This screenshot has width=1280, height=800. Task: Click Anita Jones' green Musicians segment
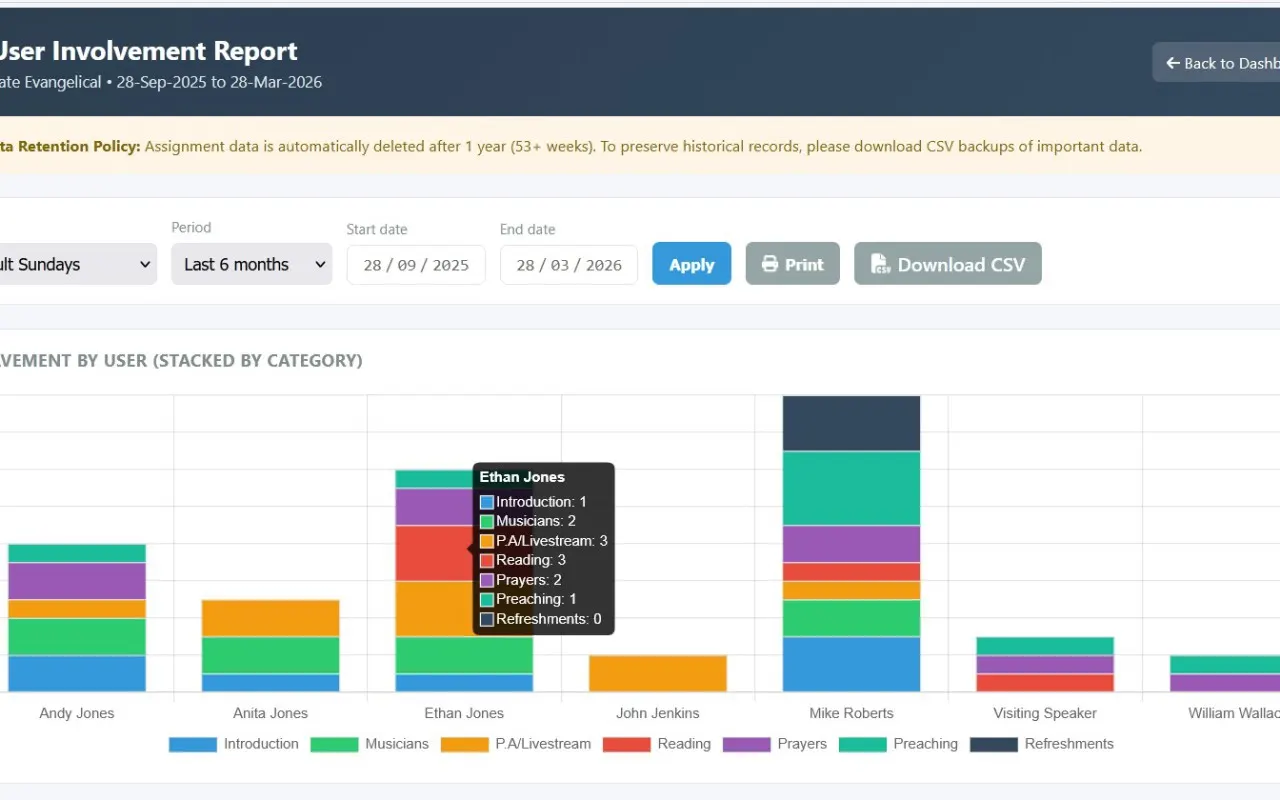pyautogui.click(x=271, y=655)
